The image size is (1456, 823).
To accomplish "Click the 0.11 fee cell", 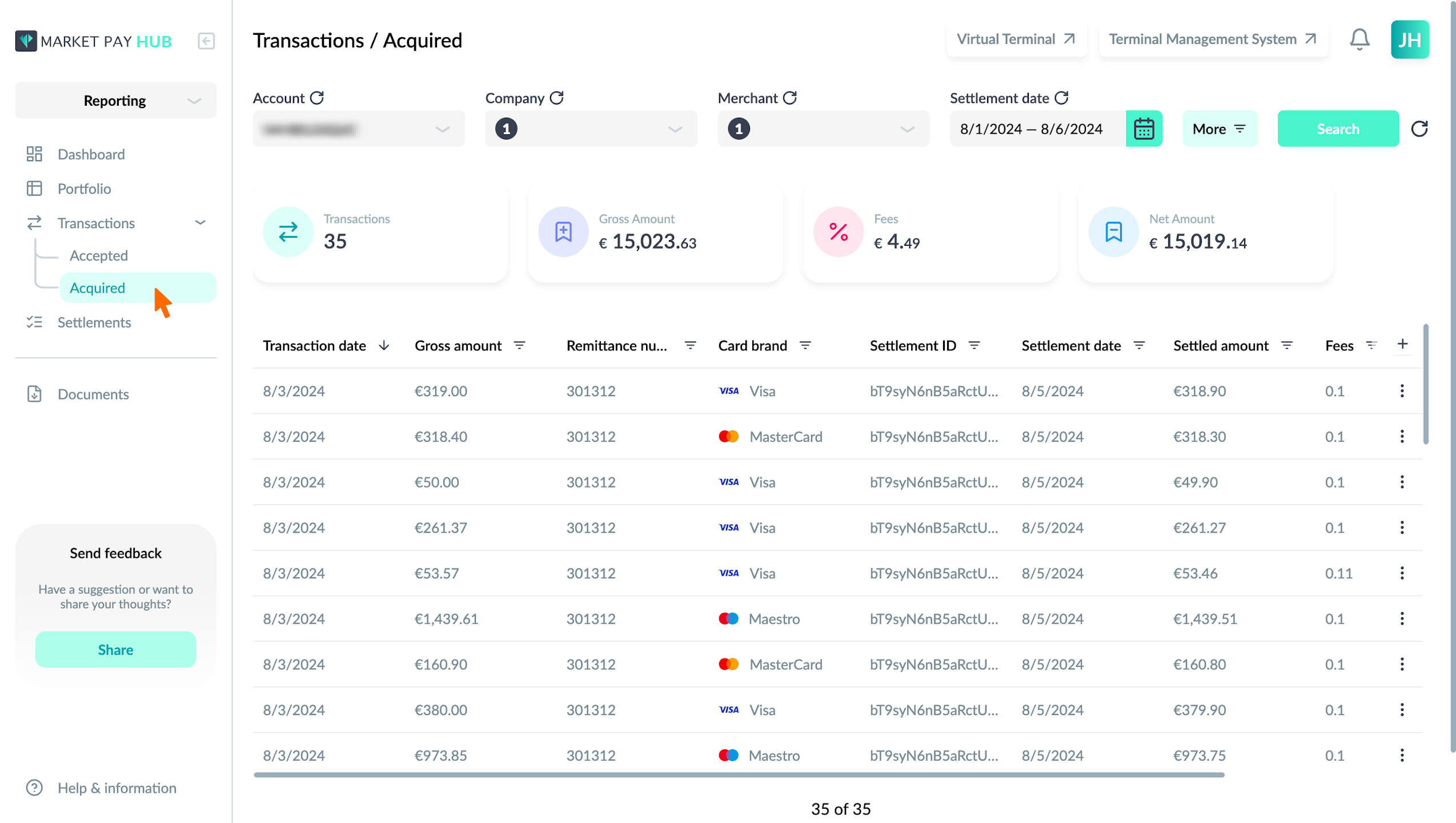I will point(1338,573).
